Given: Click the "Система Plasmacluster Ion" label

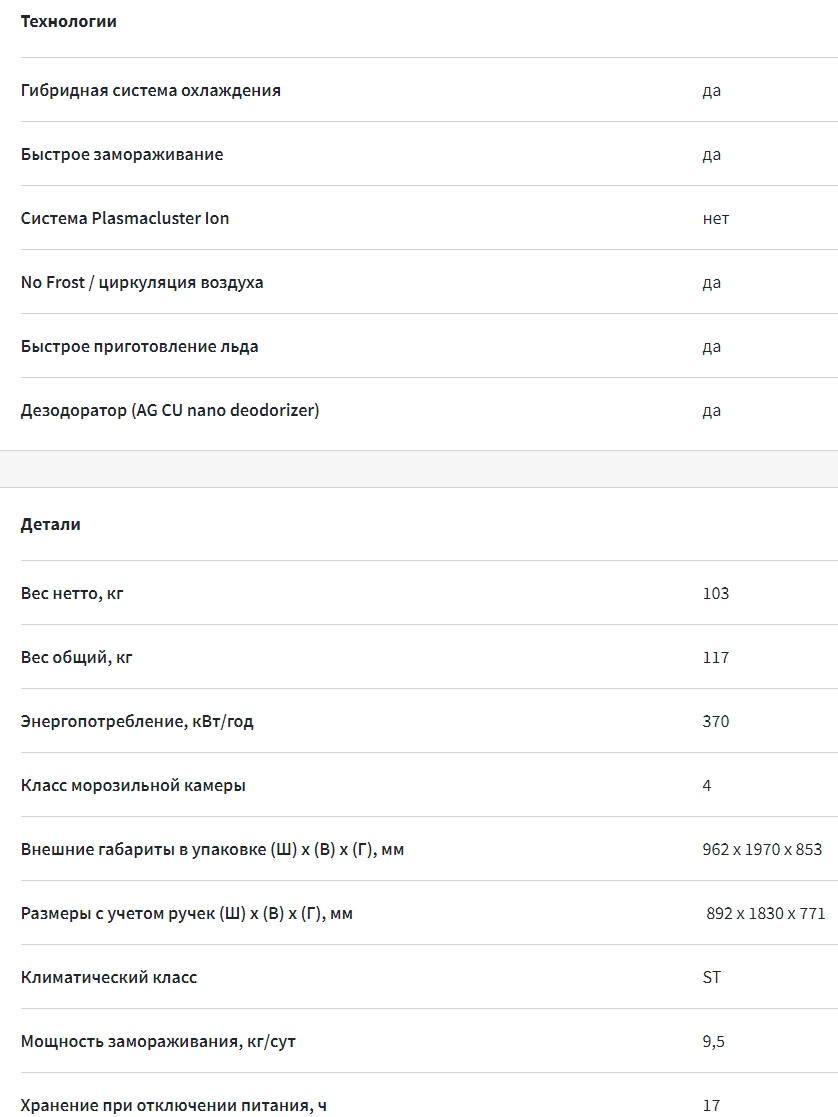Looking at the screenshot, I should click(124, 218).
